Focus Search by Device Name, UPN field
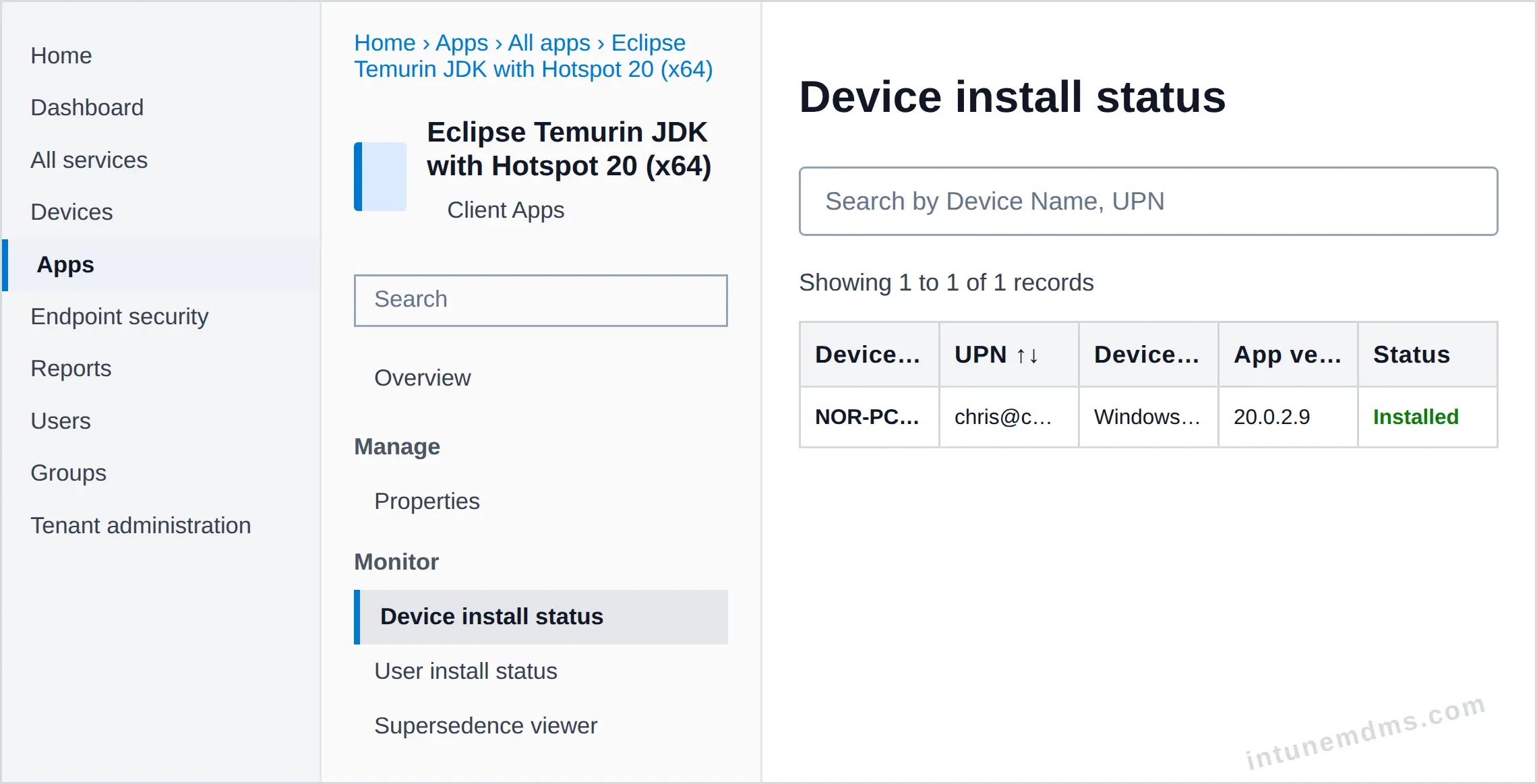1537x784 pixels. click(1148, 201)
